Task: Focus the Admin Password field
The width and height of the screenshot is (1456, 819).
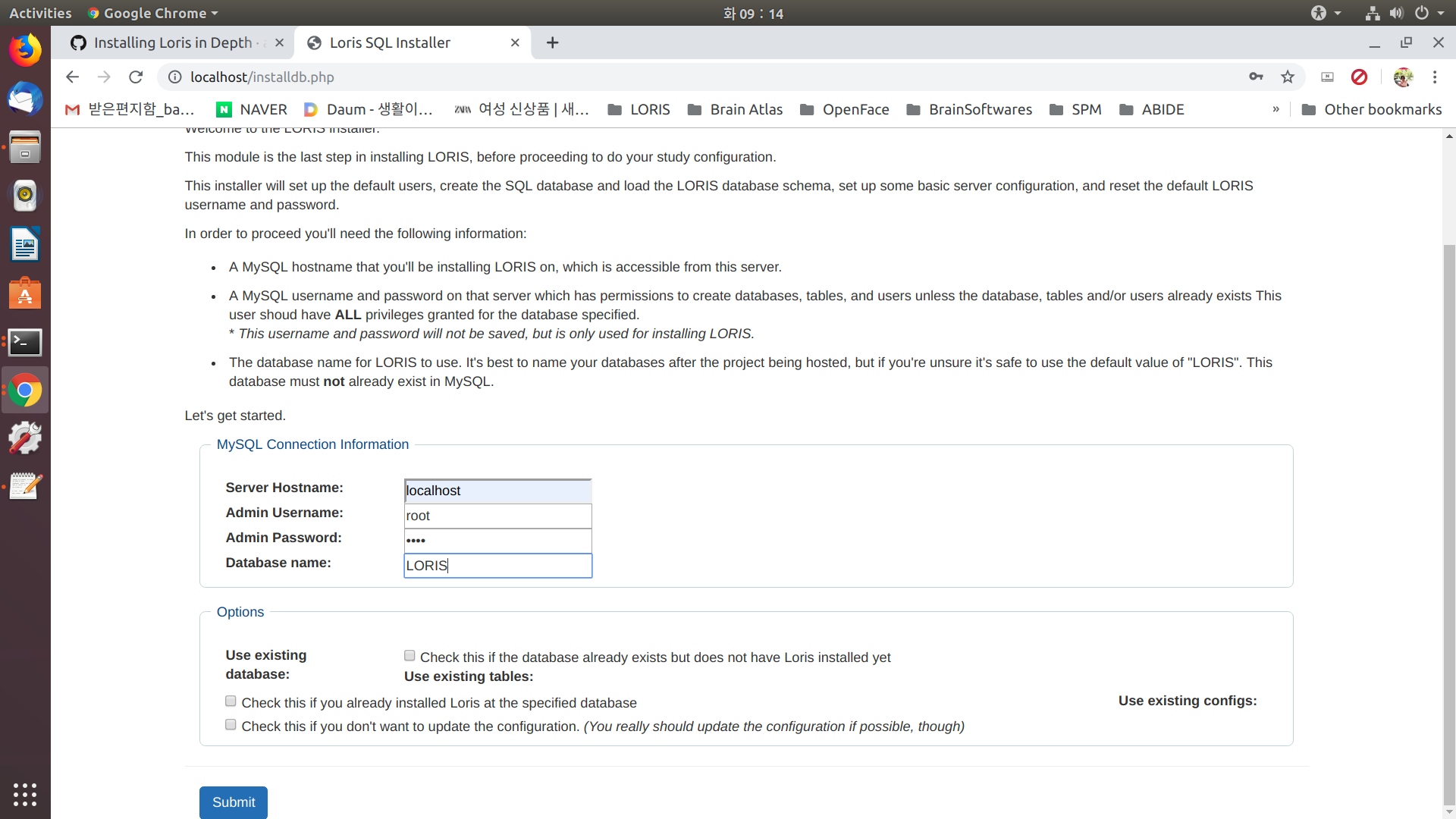Action: tap(497, 541)
